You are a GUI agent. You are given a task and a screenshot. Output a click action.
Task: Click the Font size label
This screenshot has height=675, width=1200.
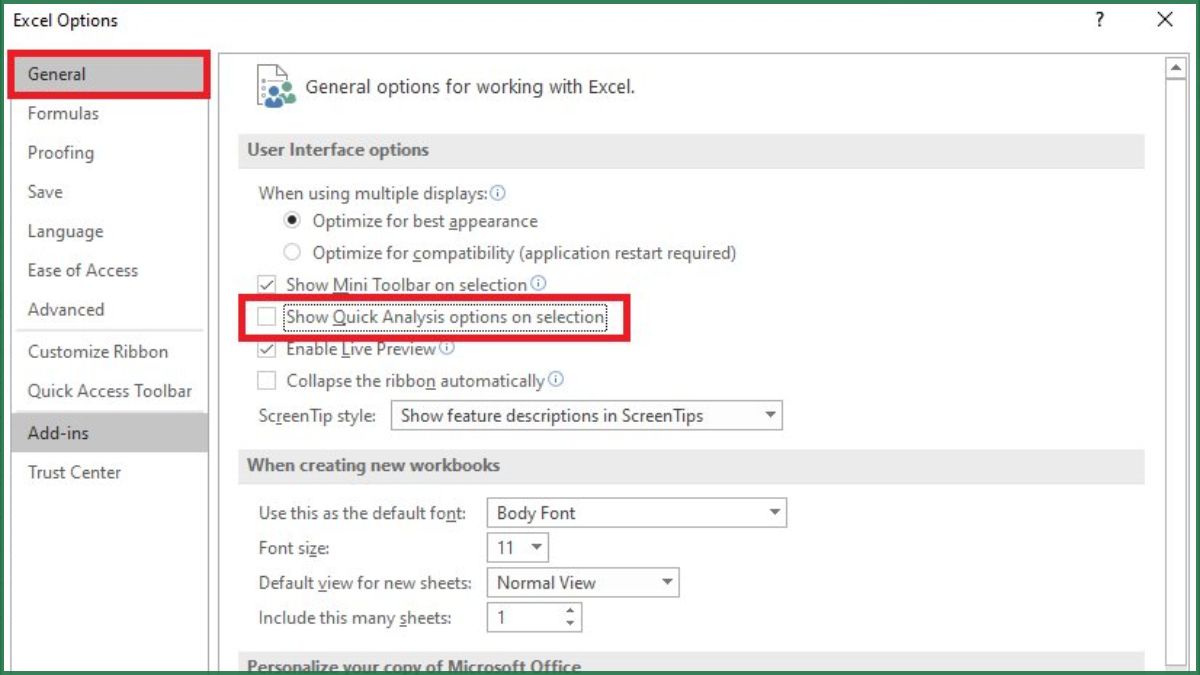(293, 548)
